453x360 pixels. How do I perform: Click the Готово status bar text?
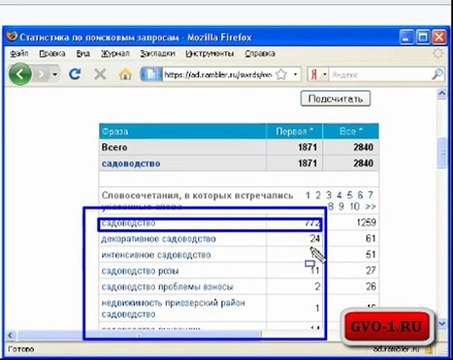21,349
